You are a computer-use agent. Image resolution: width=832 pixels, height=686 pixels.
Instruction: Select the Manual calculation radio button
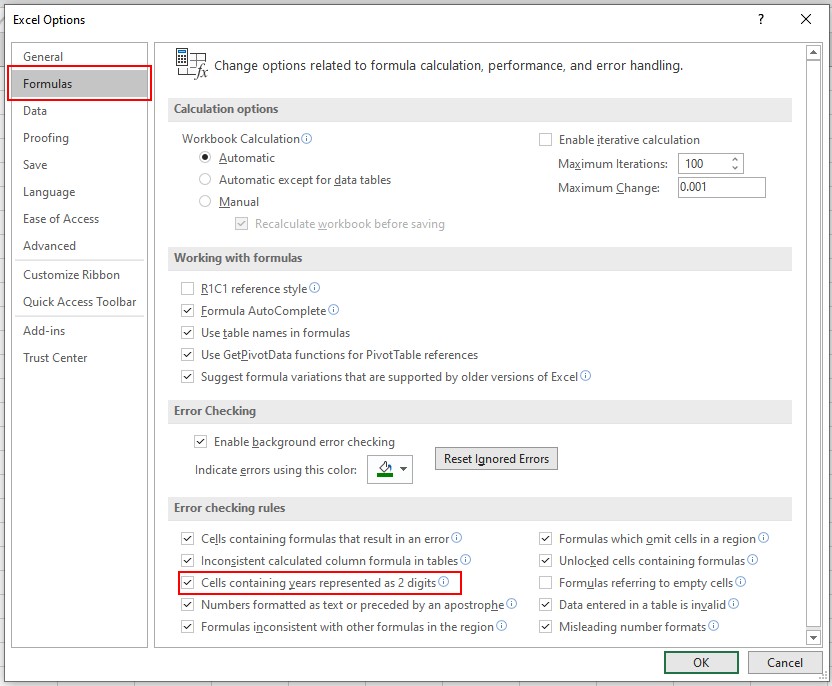(x=205, y=200)
